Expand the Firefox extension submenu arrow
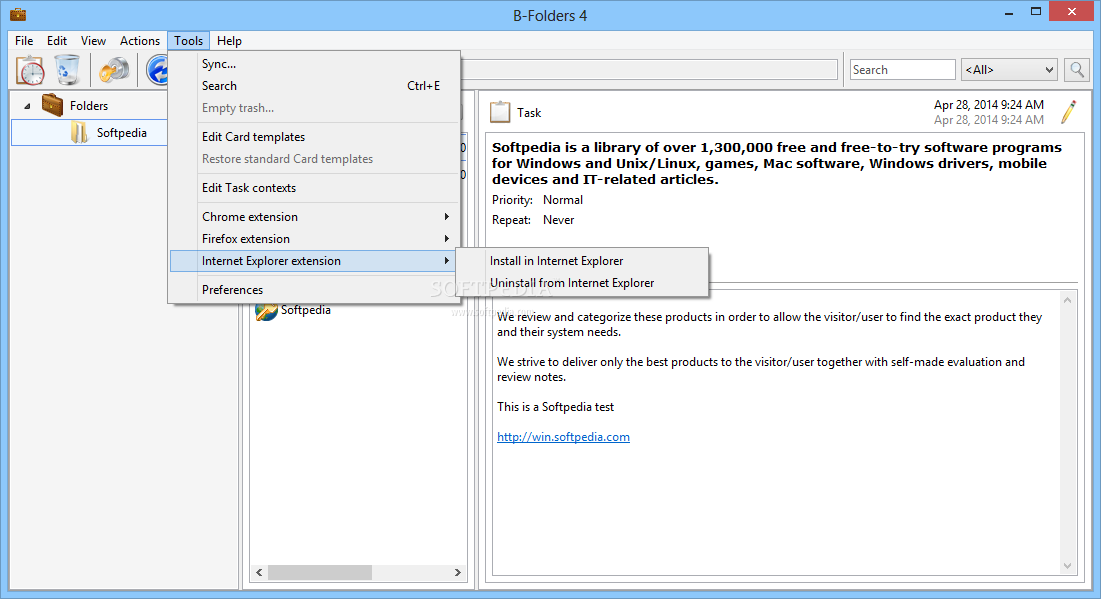The image size is (1101, 599). point(447,239)
